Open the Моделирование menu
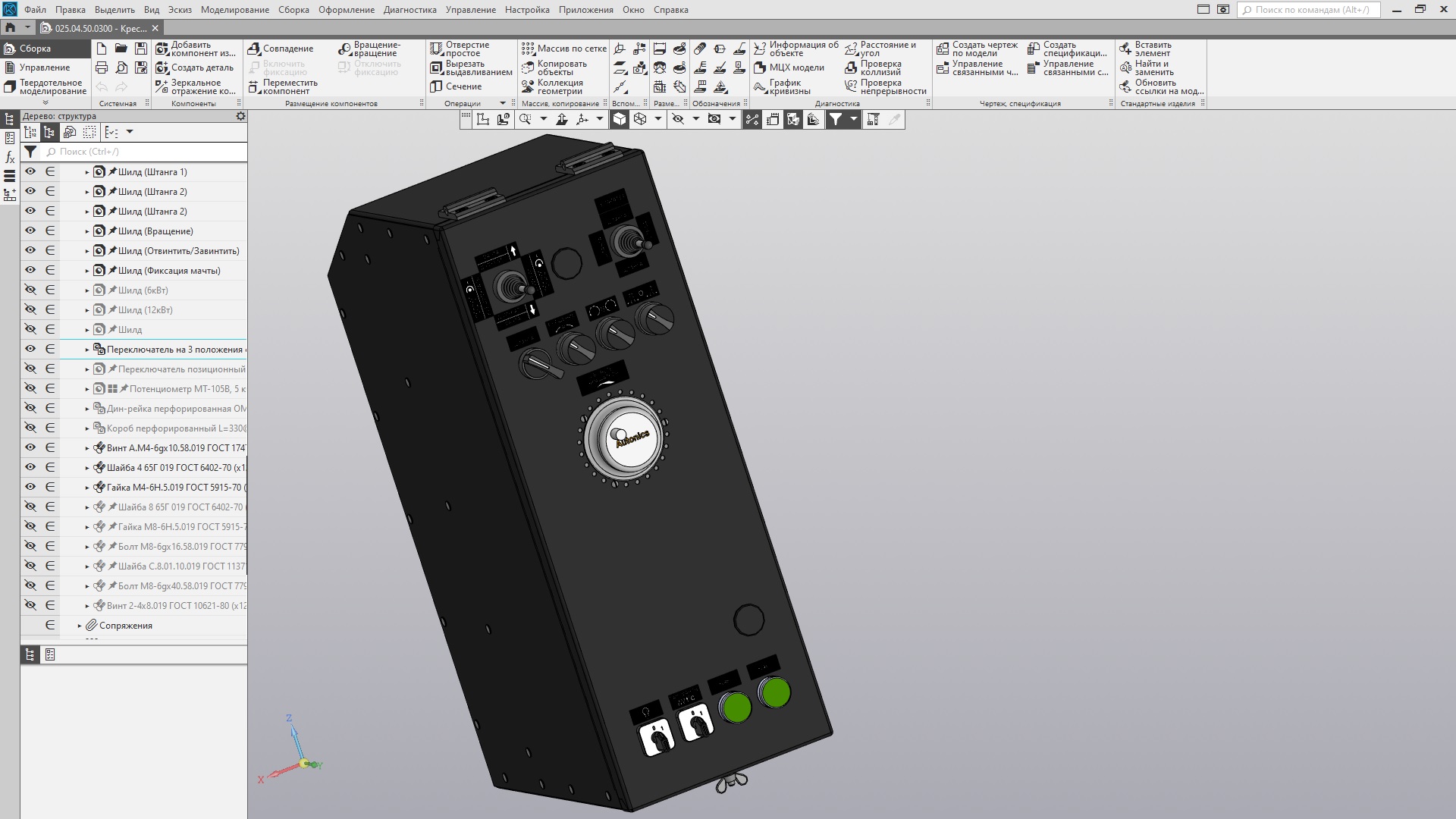 click(x=234, y=10)
